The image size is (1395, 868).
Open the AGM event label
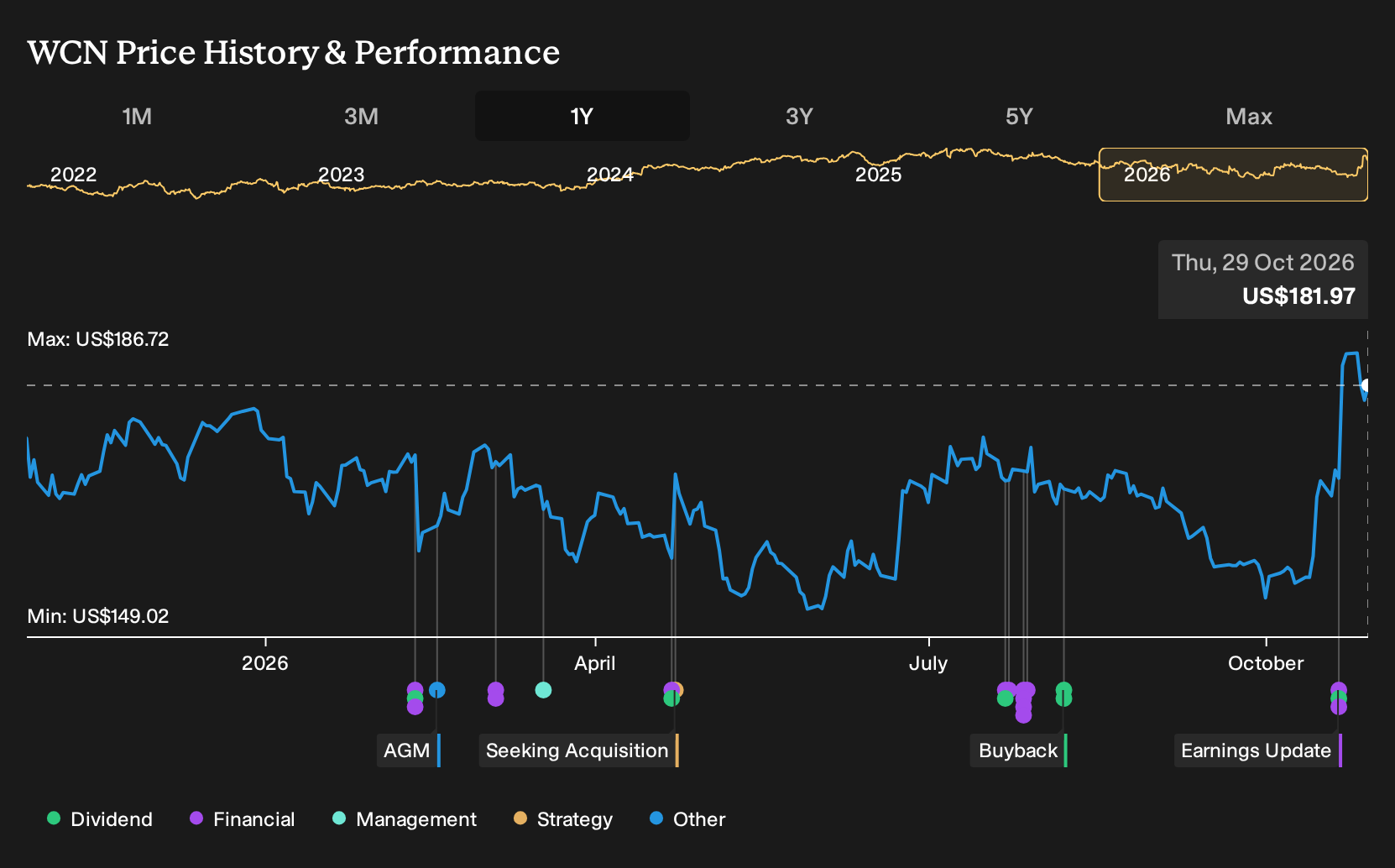click(409, 750)
